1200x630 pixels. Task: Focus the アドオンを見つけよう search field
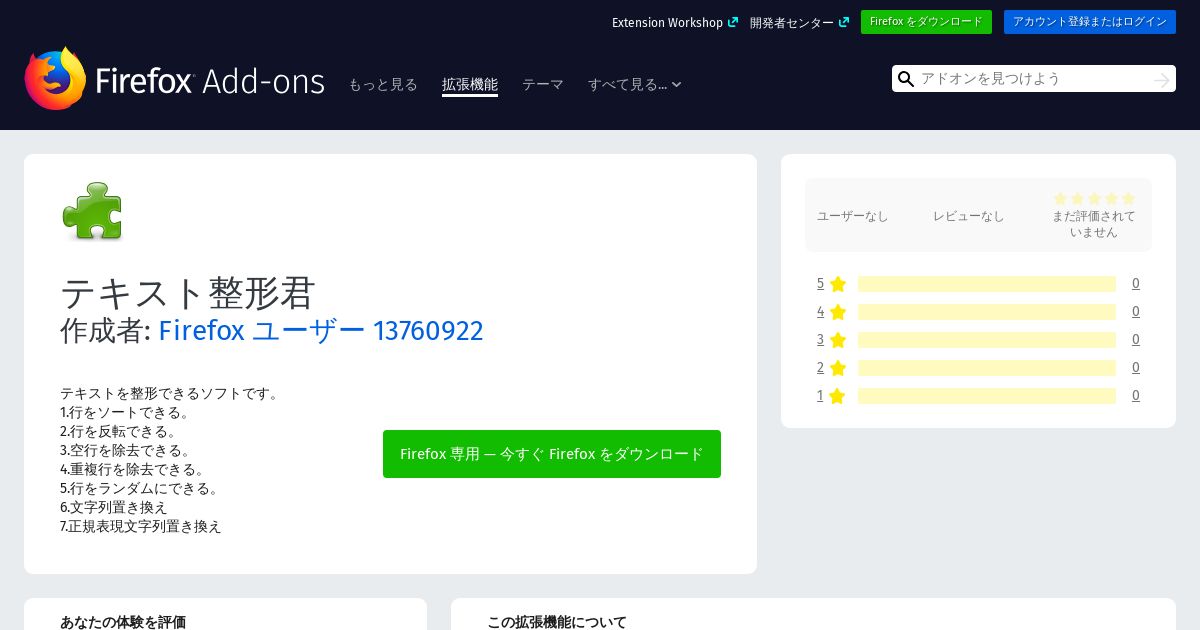point(1034,79)
